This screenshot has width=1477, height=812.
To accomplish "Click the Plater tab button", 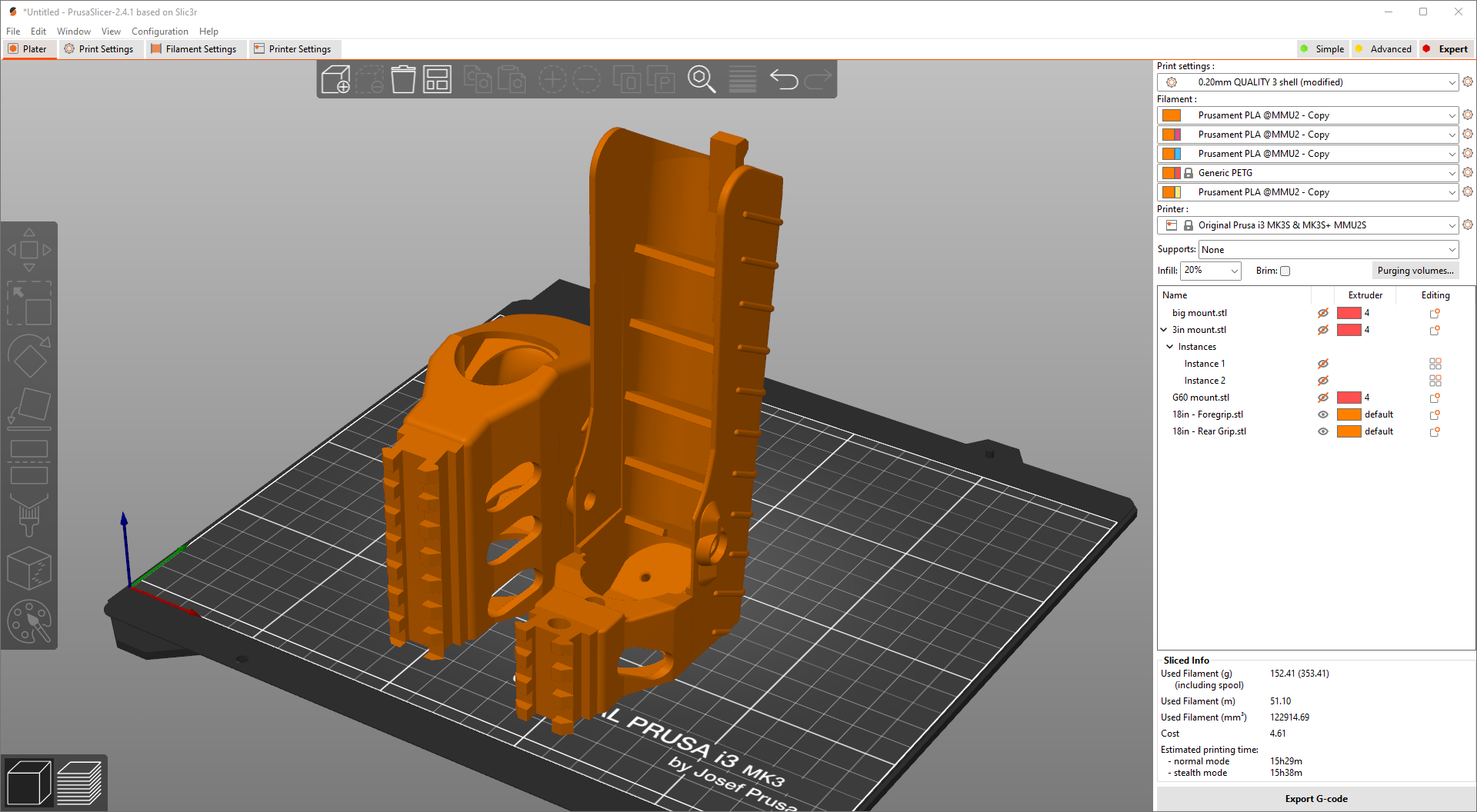I will click(28, 48).
